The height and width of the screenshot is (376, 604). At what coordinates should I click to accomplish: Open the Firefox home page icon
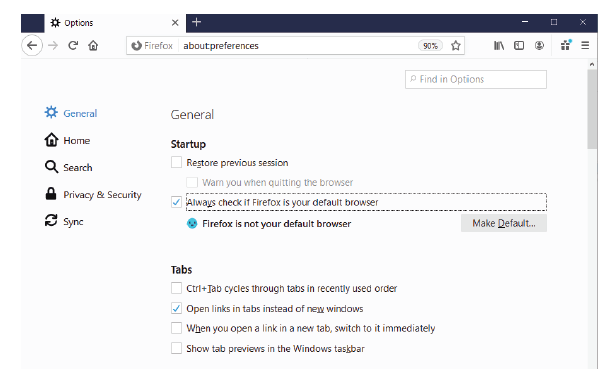[93, 45]
